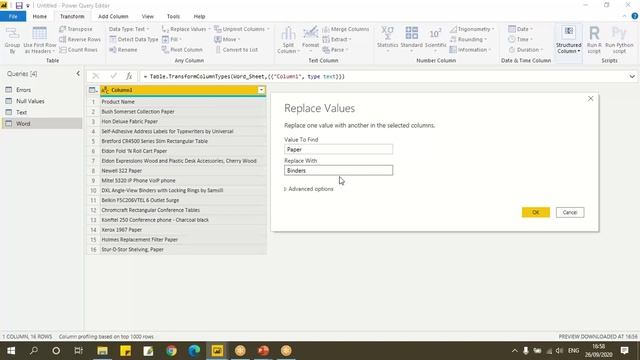Click the Column1 header

coord(183,90)
